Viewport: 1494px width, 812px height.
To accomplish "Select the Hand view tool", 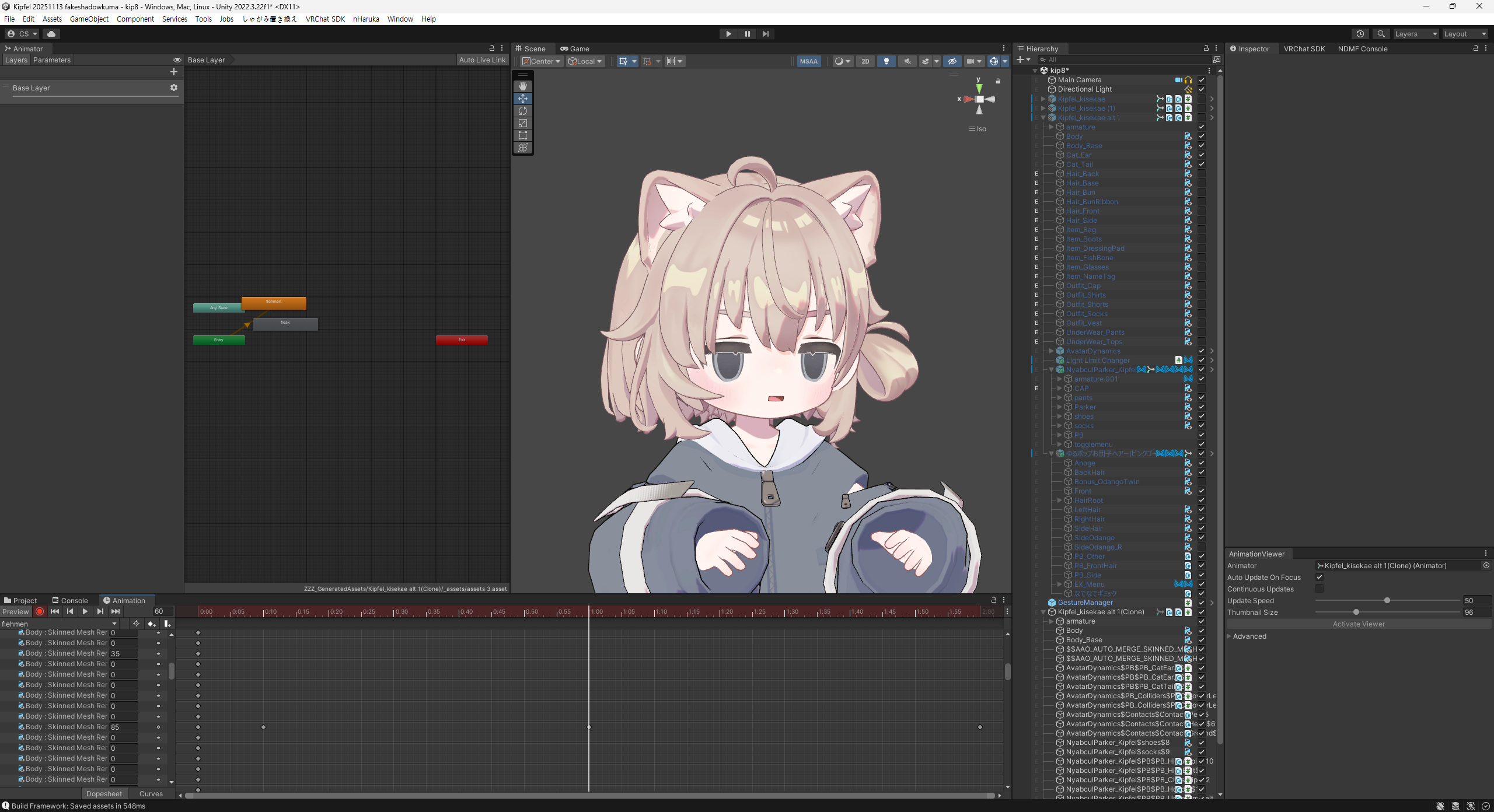I will (x=522, y=86).
